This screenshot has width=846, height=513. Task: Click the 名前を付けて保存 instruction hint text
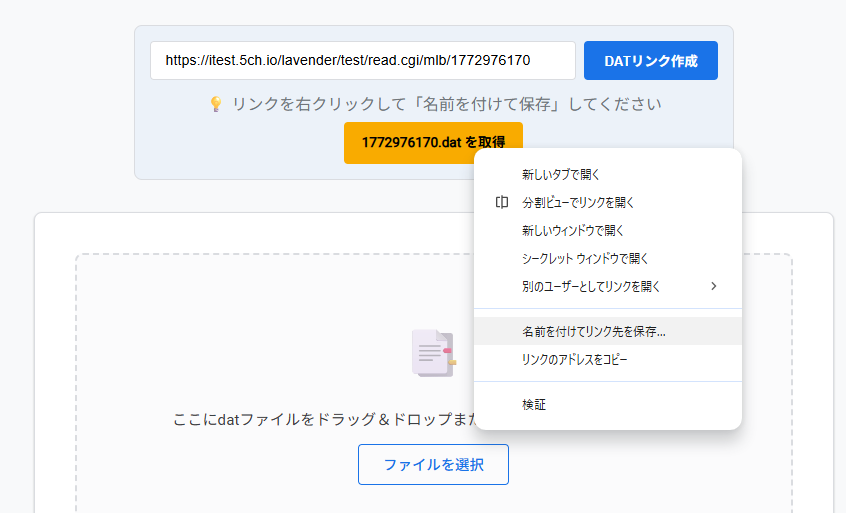click(446, 104)
